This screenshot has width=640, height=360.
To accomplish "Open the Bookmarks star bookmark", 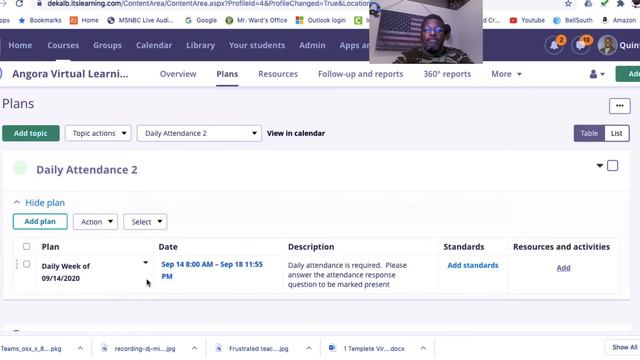I will [x=40, y=20].
